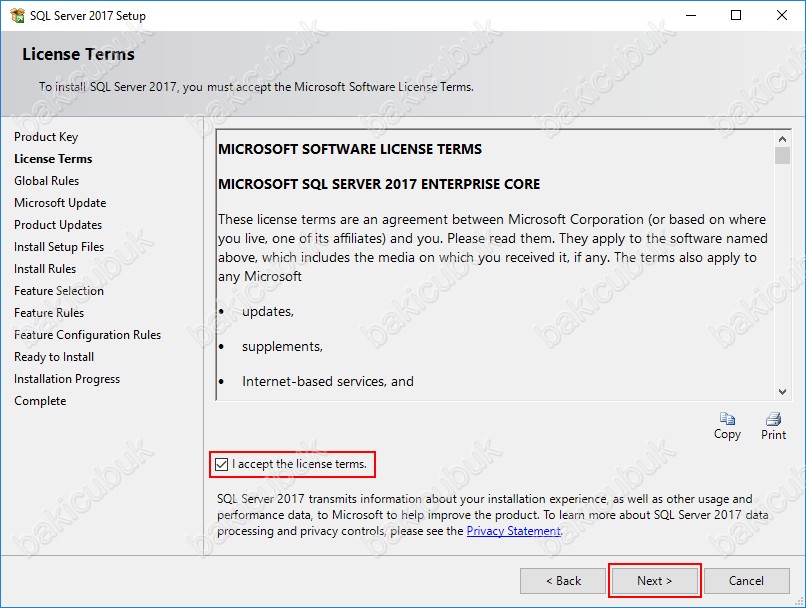Select Complete step in sidebar
The height and width of the screenshot is (608, 806).
[x=40, y=401]
